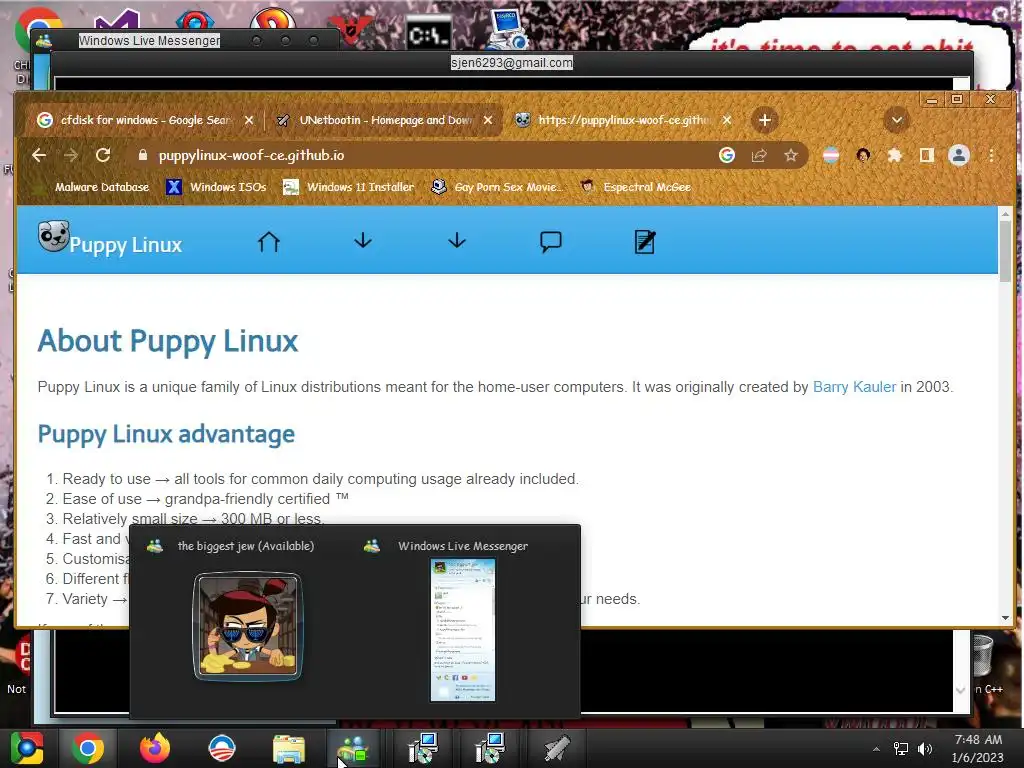Toggle the Chrome side panel

point(927,155)
